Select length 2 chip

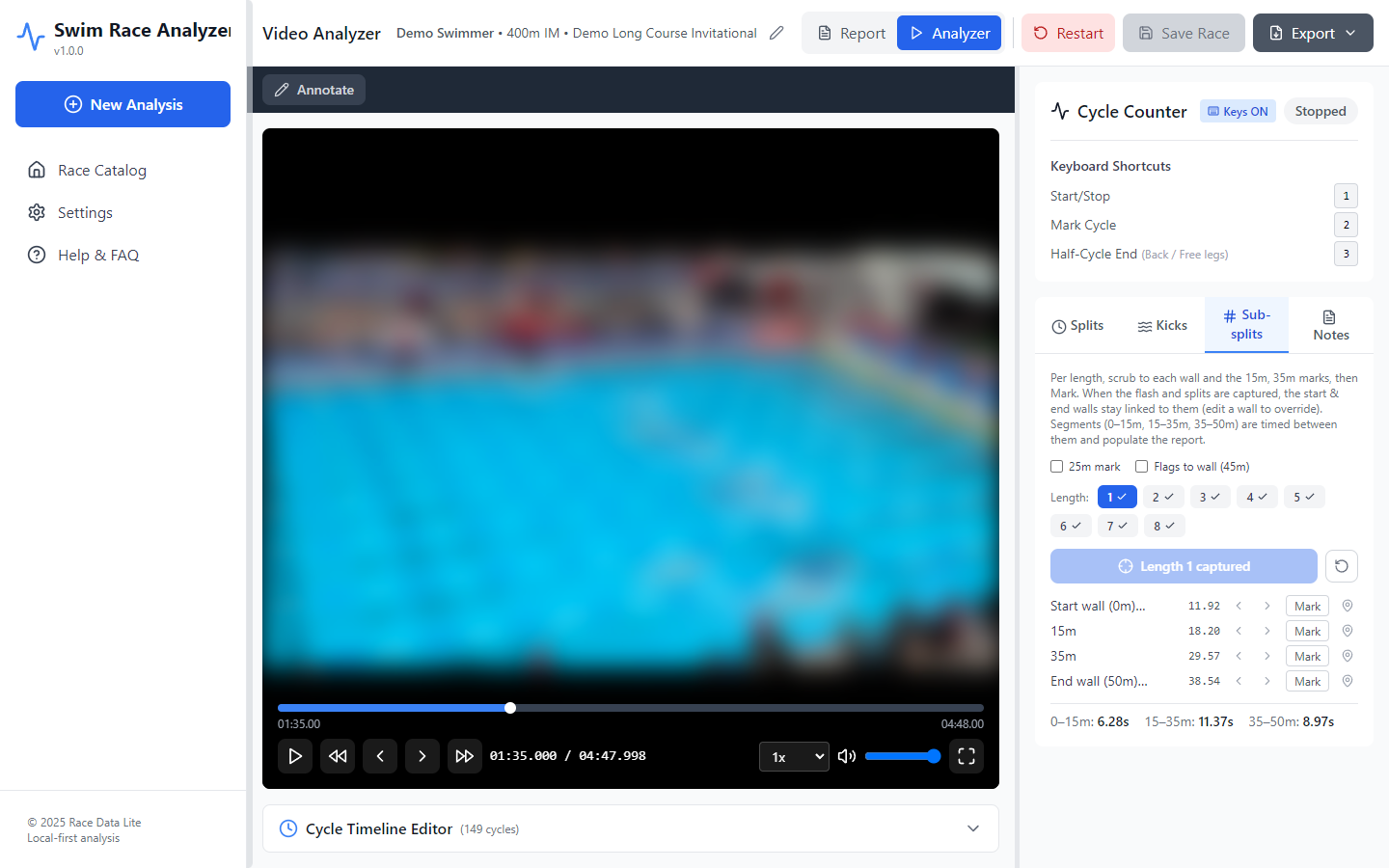1162,497
